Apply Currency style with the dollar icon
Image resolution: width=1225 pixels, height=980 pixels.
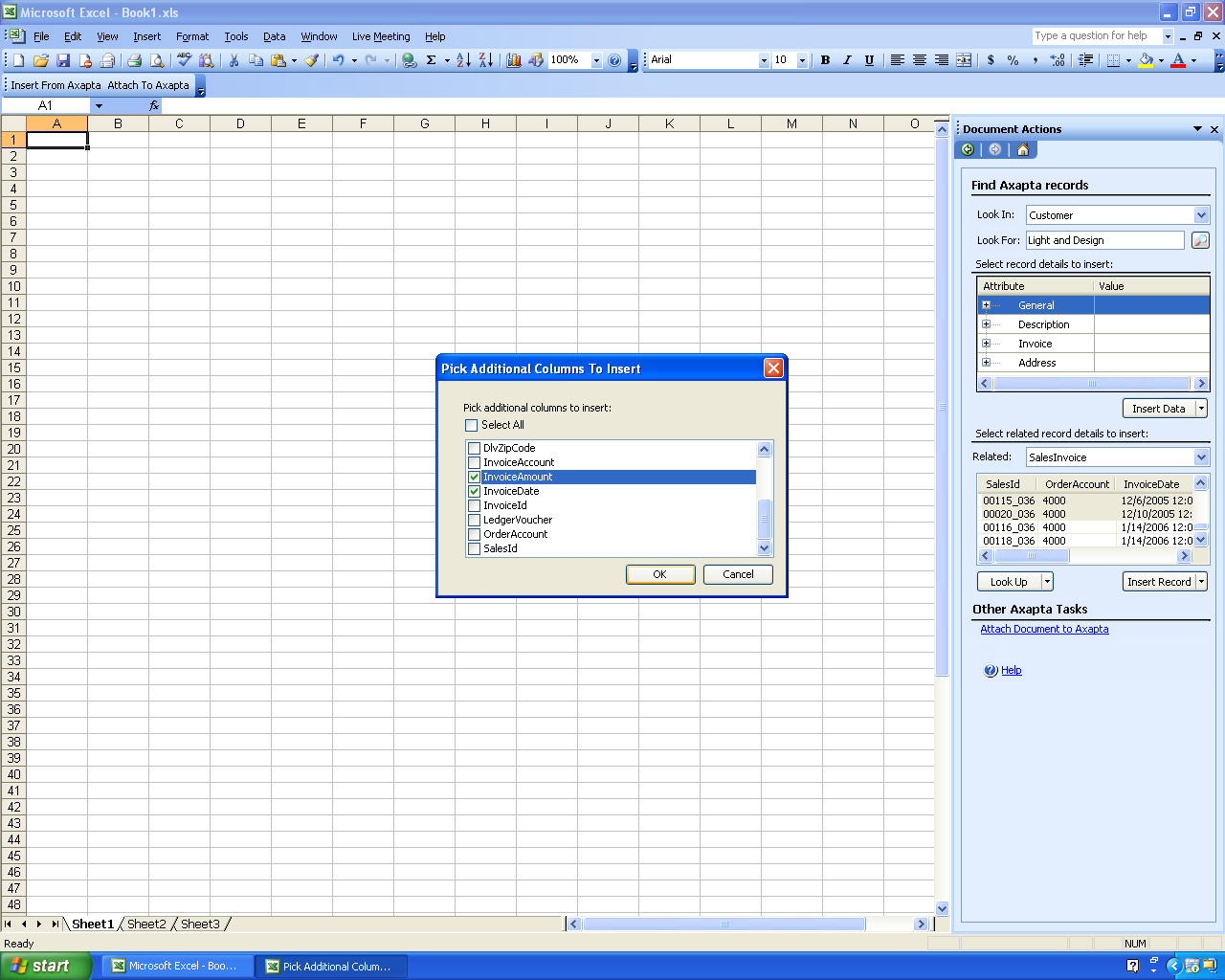click(991, 60)
